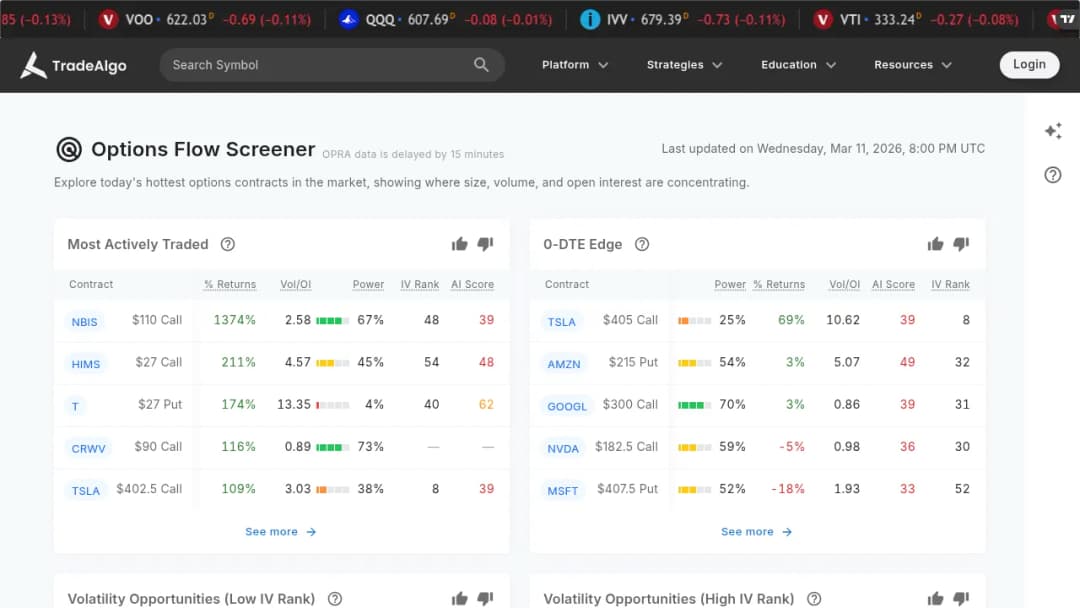Click the search magnifier icon
The image size is (1080, 608).
[x=481, y=65]
